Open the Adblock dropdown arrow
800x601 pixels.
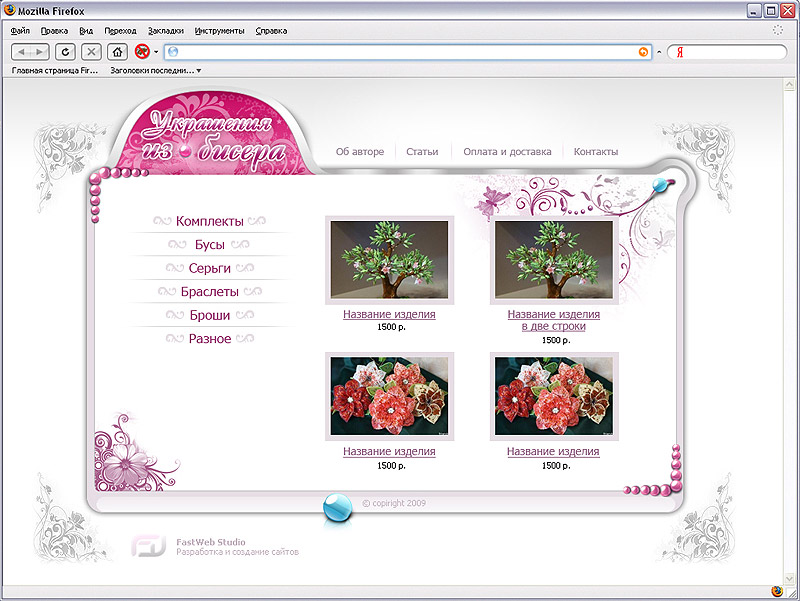[156, 52]
